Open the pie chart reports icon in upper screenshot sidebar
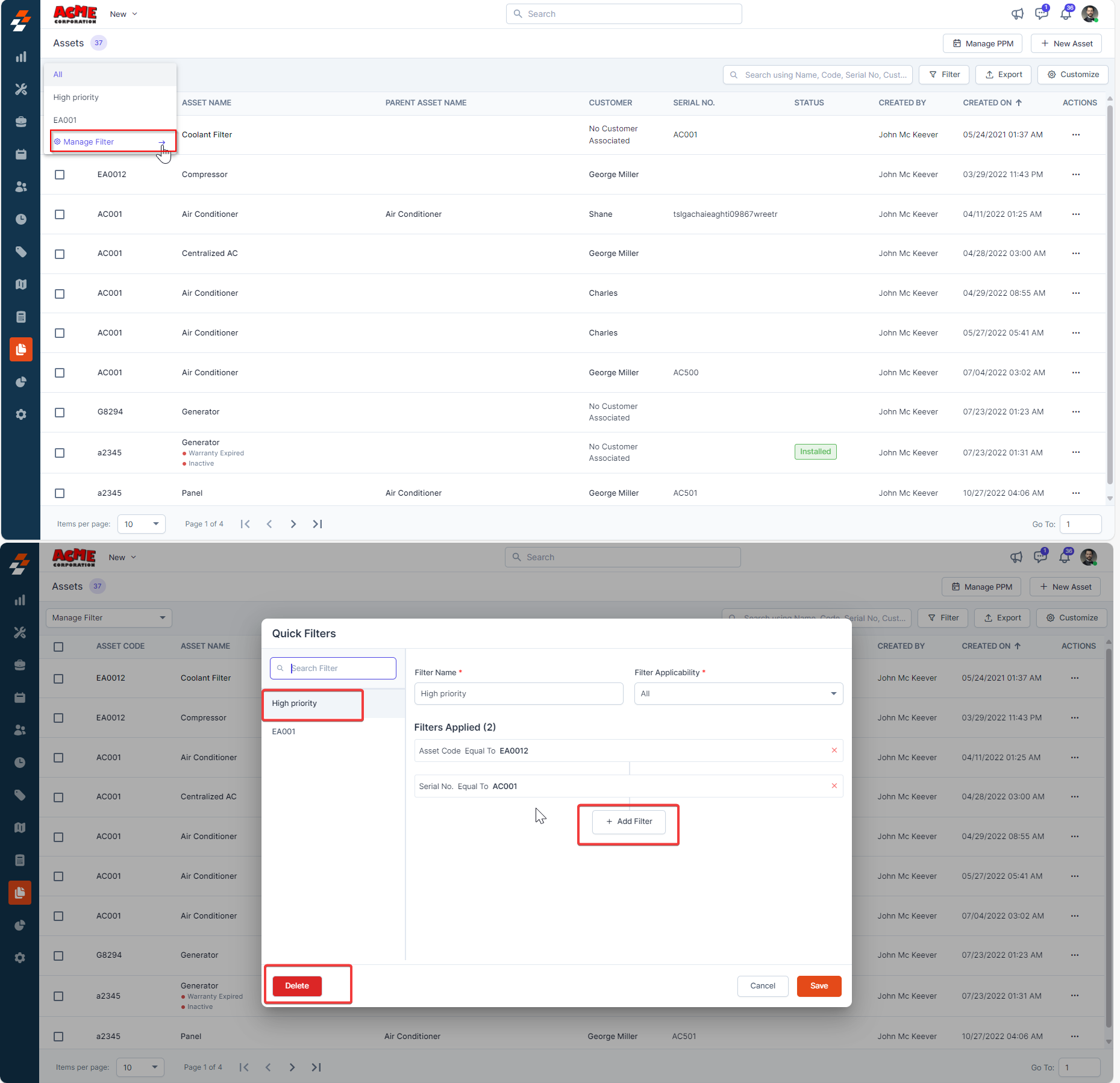 pos(21,382)
